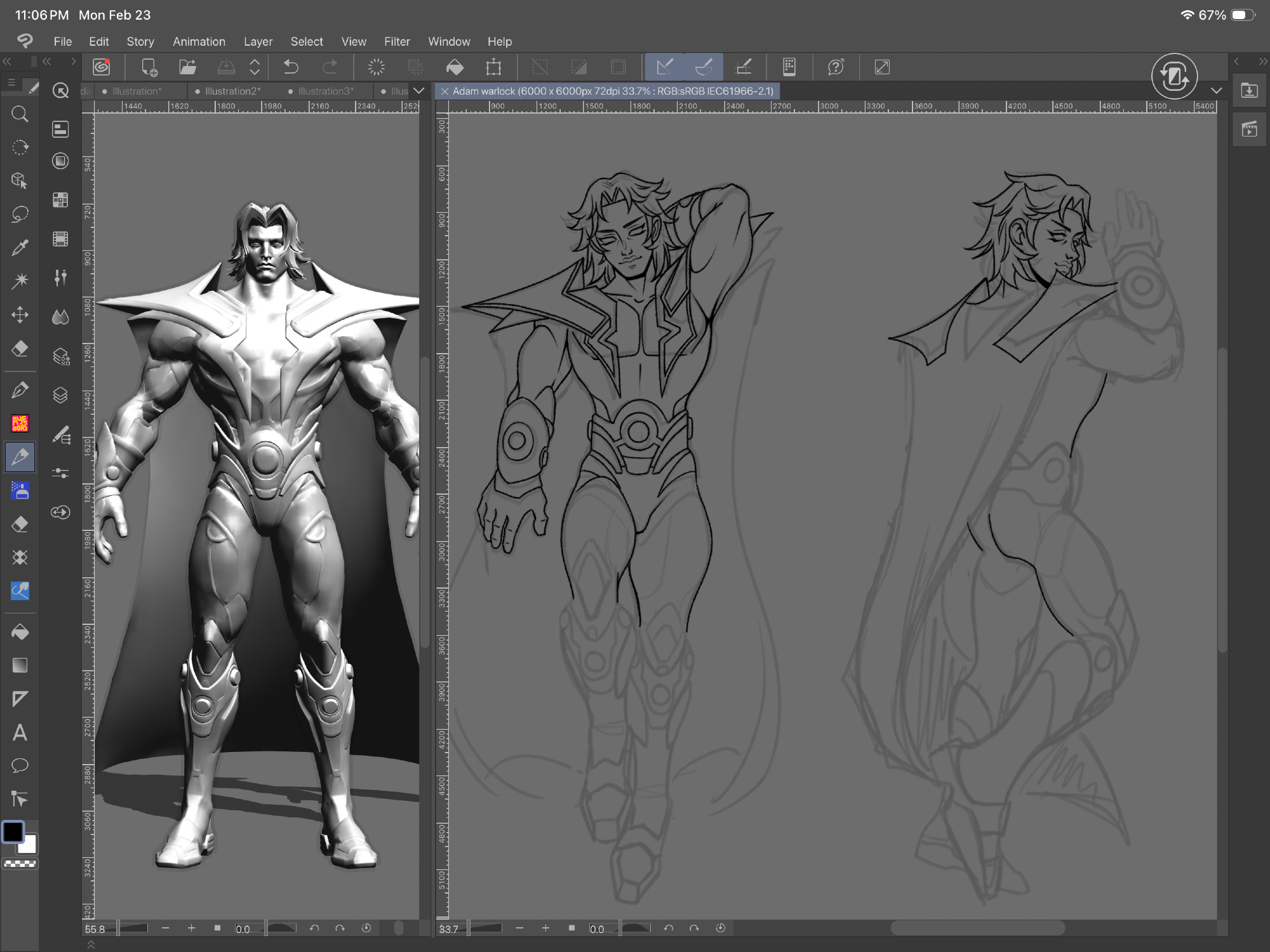Expand right-side canvas tab dropdown arrow

[x=1216, y=91]
